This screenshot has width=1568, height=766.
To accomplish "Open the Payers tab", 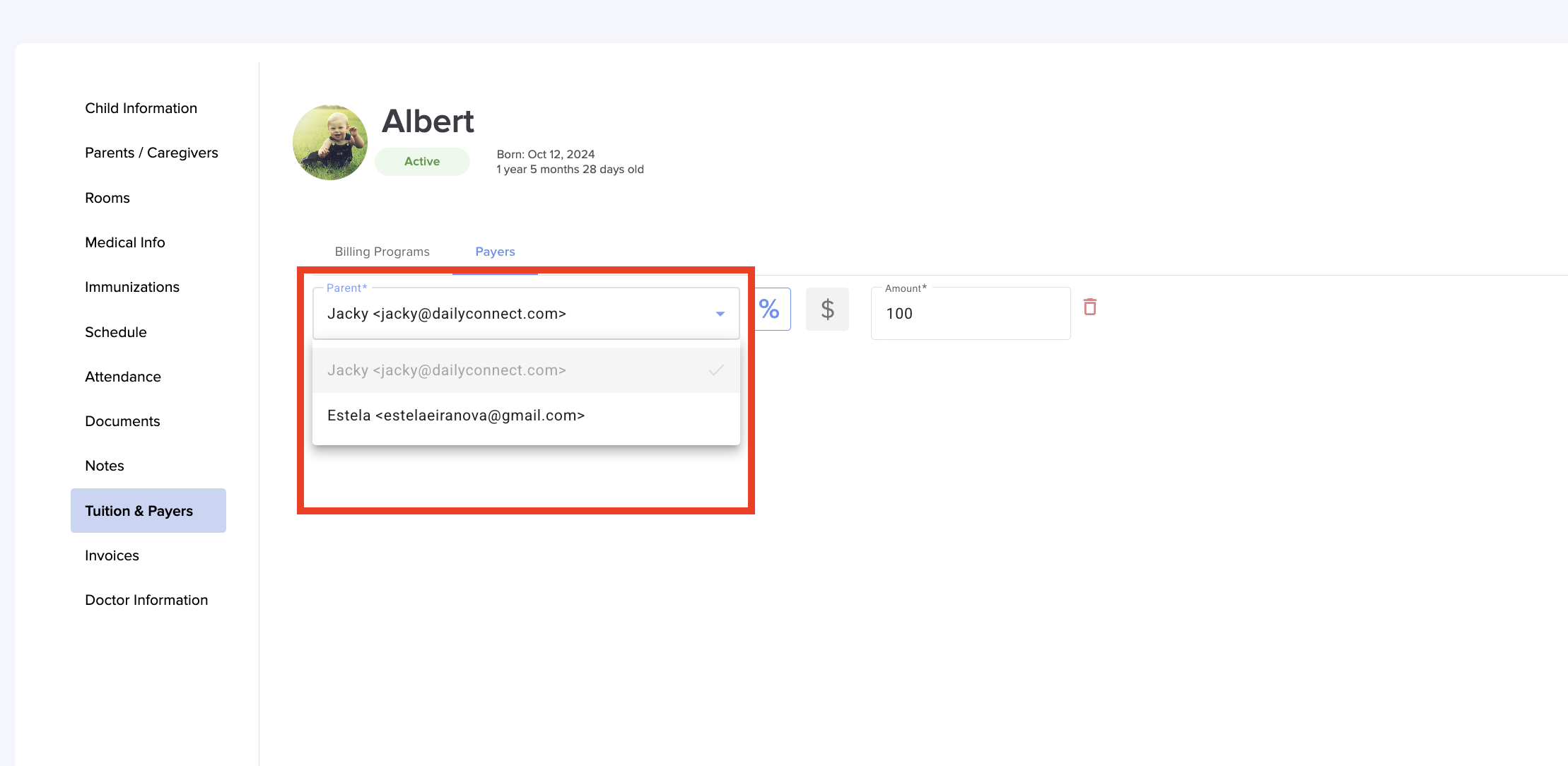I will [x=495, y=252].
